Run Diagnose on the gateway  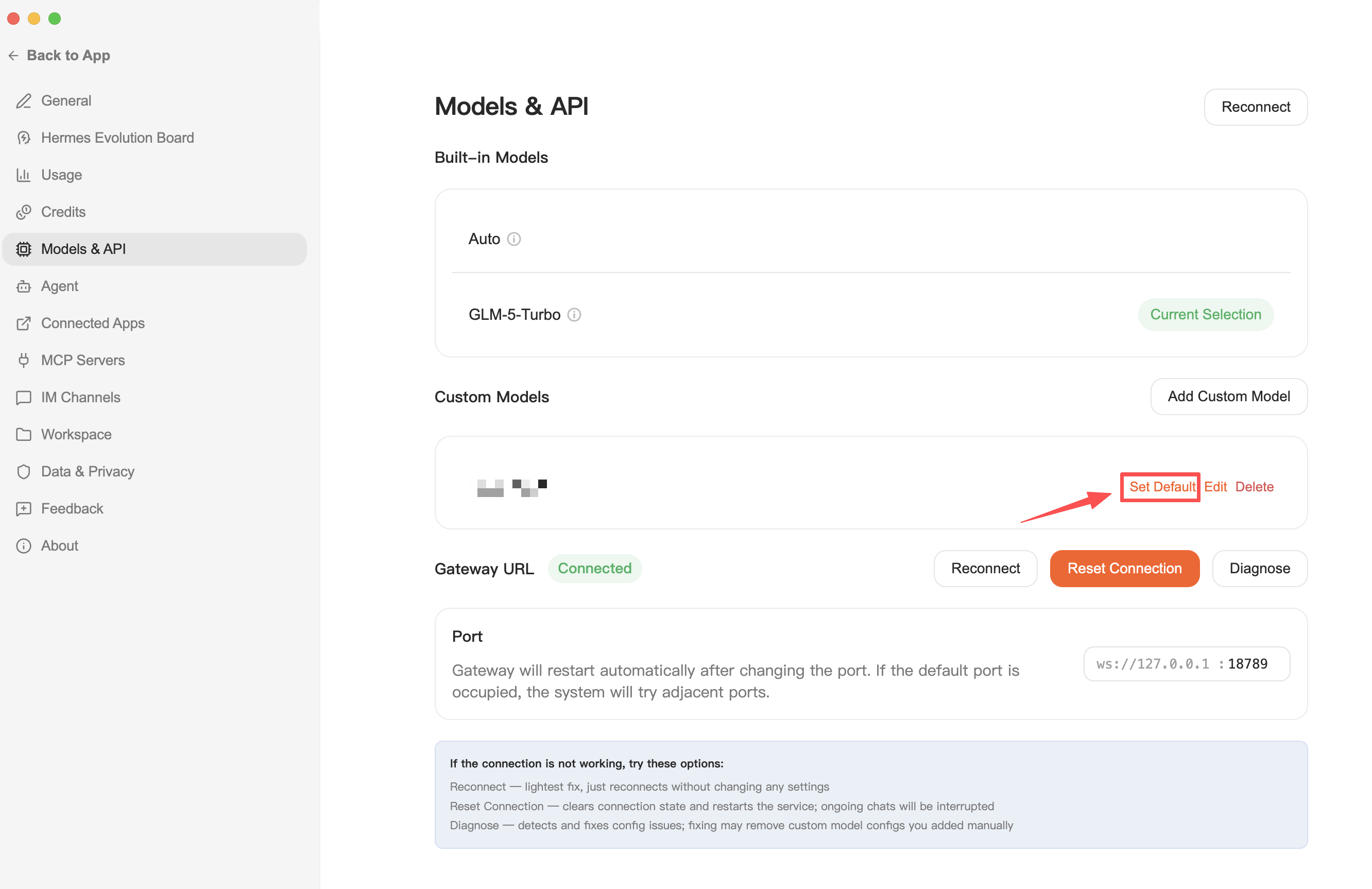[1259, 569]
